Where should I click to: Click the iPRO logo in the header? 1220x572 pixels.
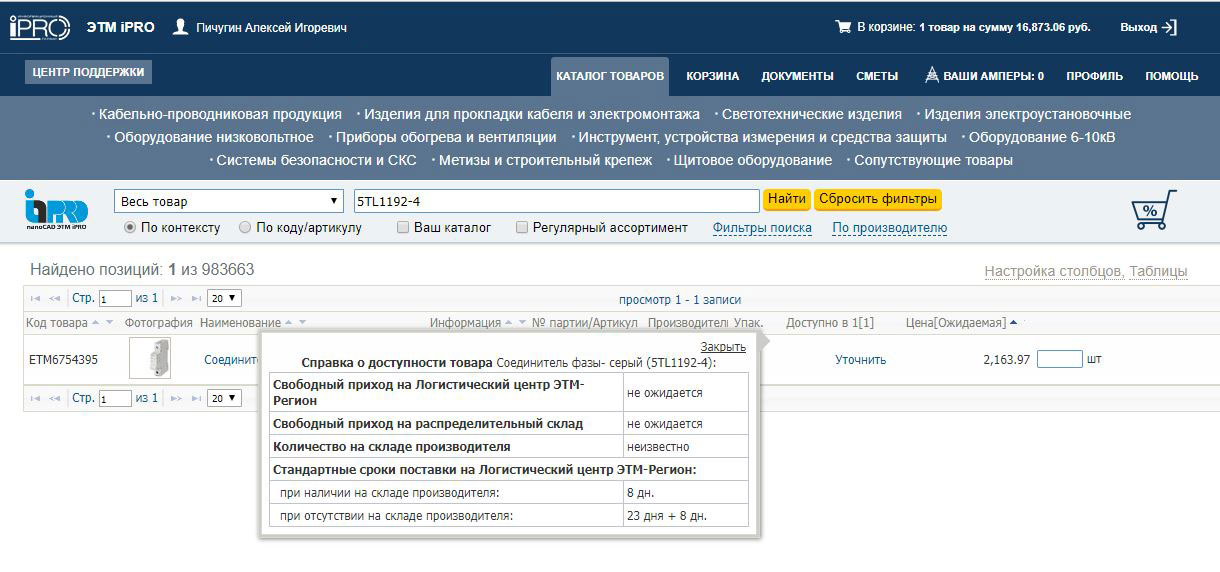click(x=40, y=27)
